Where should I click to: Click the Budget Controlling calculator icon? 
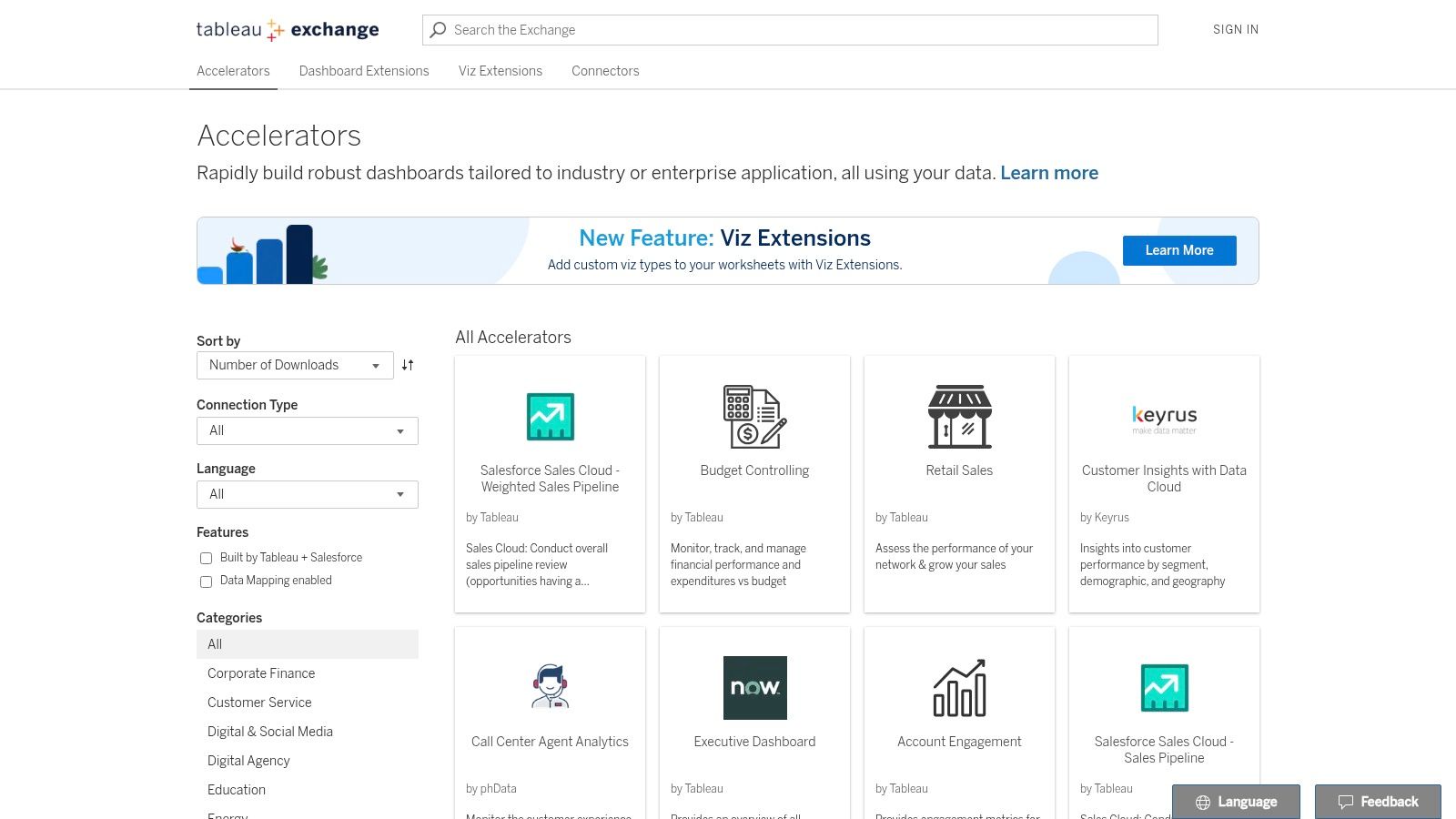754,416
